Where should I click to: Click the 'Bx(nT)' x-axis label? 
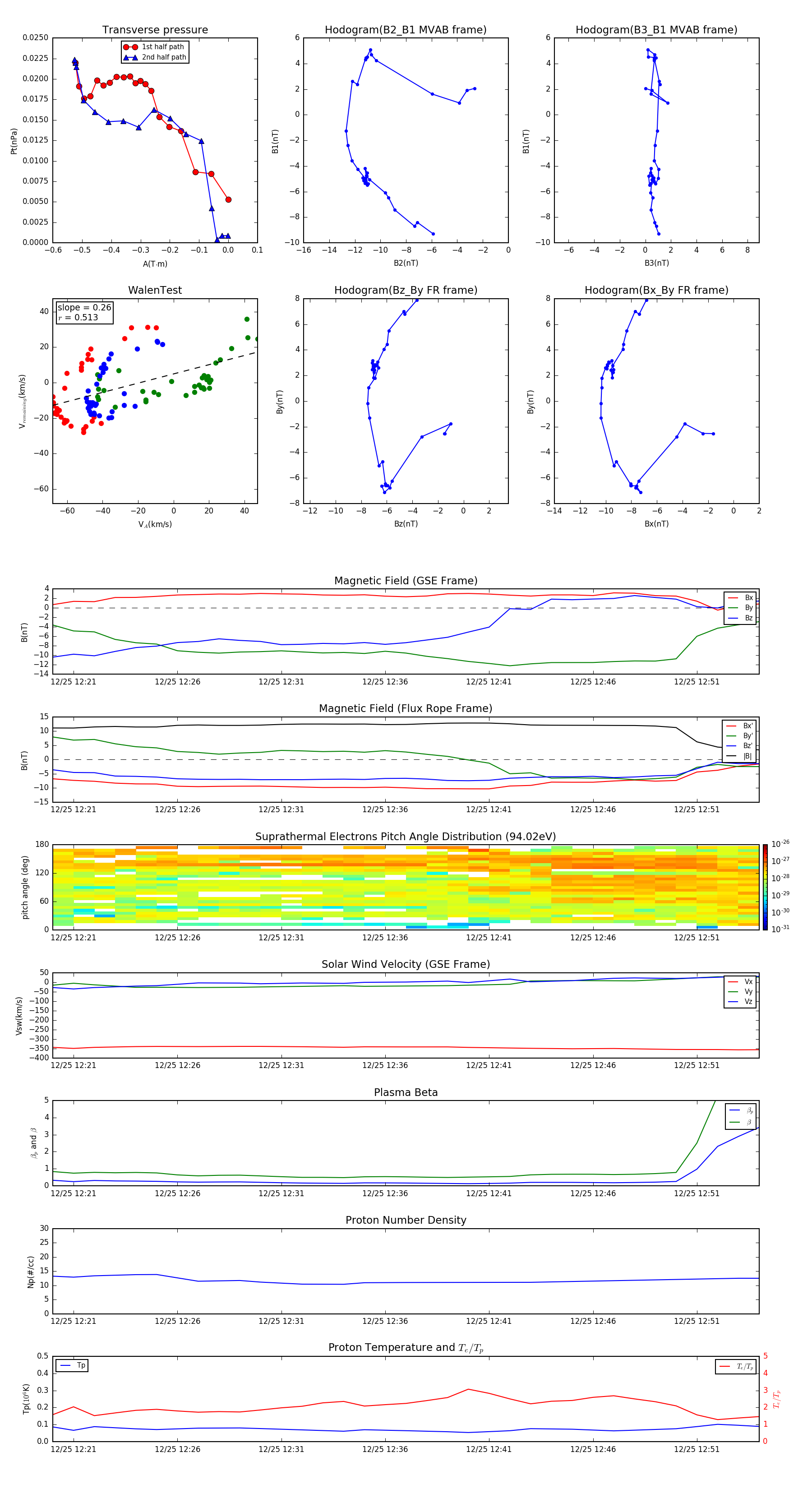[x=656, y=524]
